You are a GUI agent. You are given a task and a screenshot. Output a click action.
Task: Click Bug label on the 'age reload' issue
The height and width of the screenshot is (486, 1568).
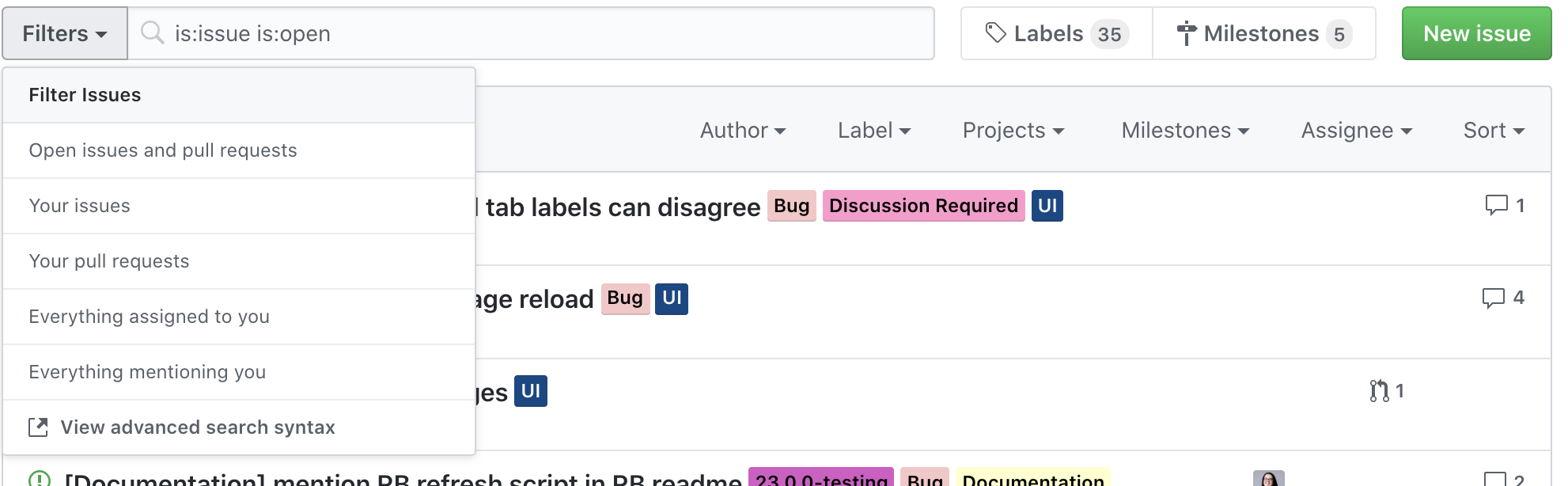625,298
